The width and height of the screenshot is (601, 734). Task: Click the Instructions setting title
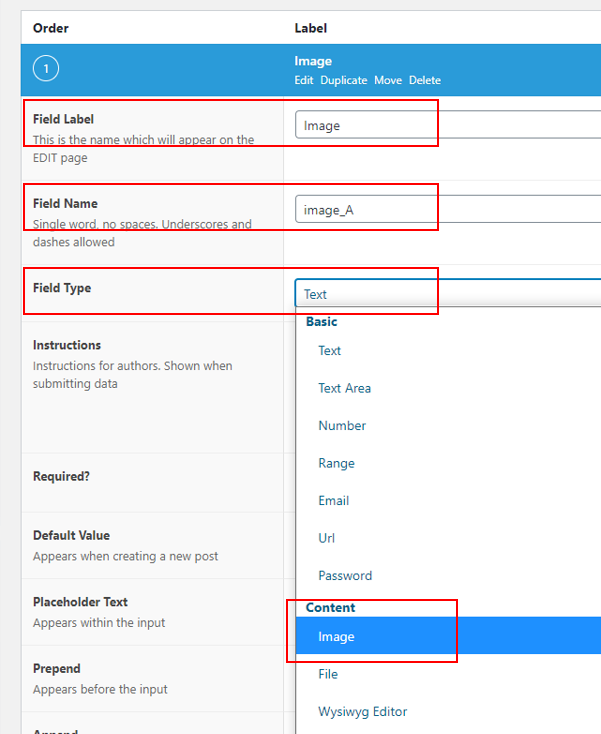pyautogui.click(x=67, y=345)
